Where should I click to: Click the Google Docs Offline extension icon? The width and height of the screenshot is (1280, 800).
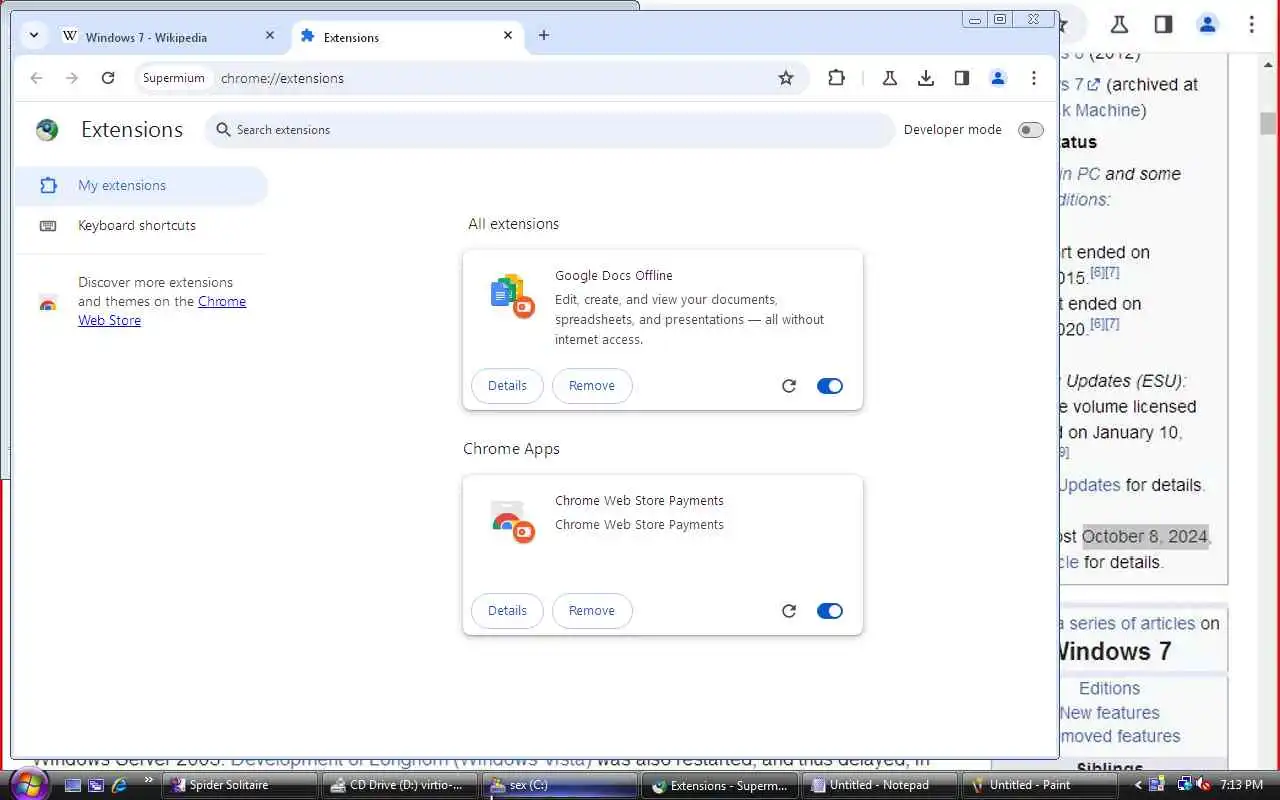pyautogui.click(x=512, y=295)
